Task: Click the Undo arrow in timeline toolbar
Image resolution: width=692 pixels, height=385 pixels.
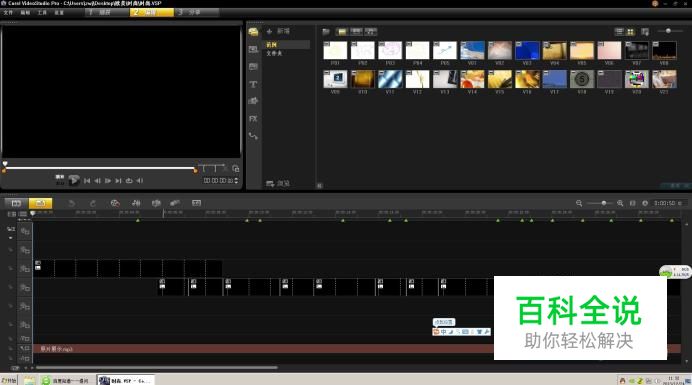Action: tap(71, 203)
